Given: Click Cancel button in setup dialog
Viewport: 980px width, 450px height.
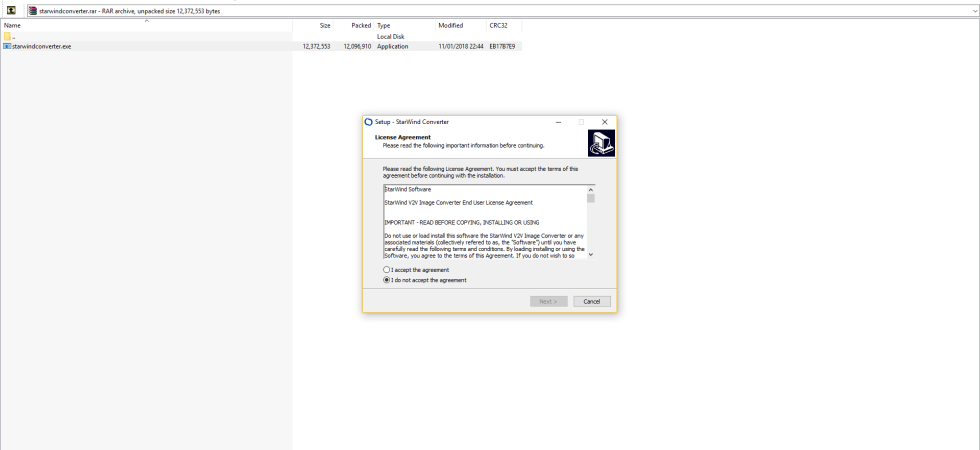Looking at the screenshot, I should click(x=592, y=301).
